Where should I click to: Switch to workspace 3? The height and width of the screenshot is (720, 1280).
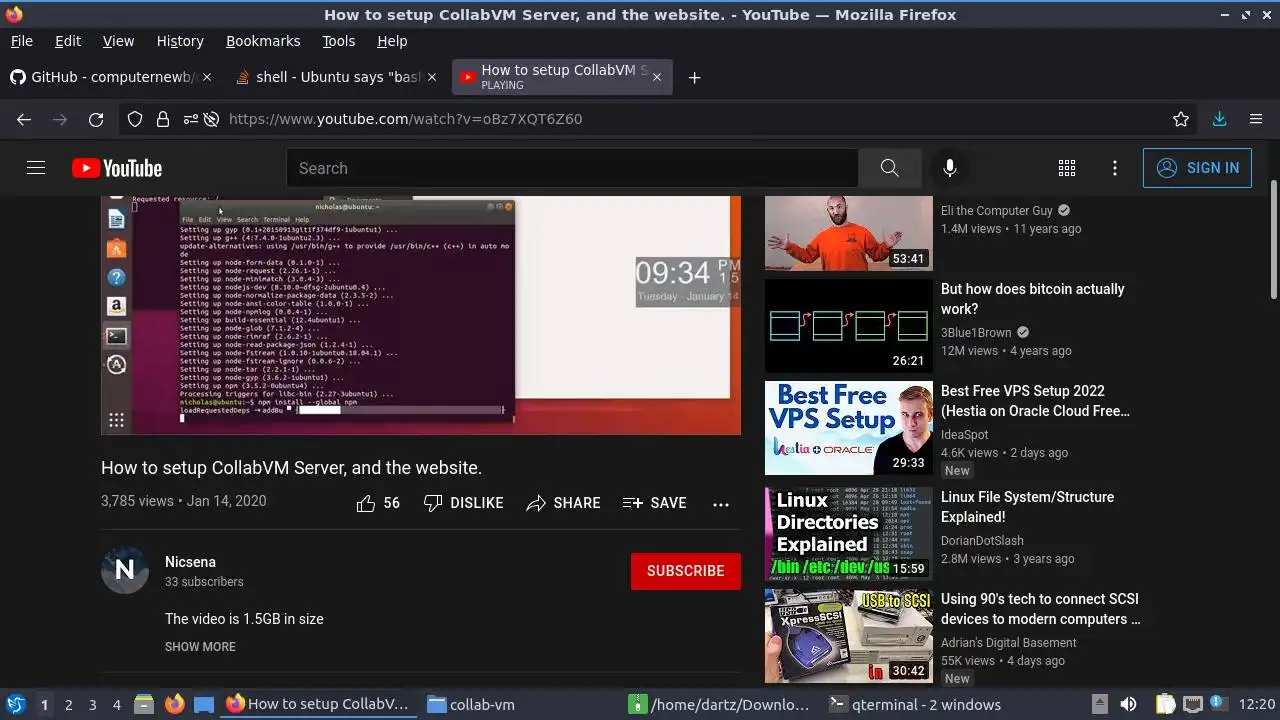tap(92, 704)
